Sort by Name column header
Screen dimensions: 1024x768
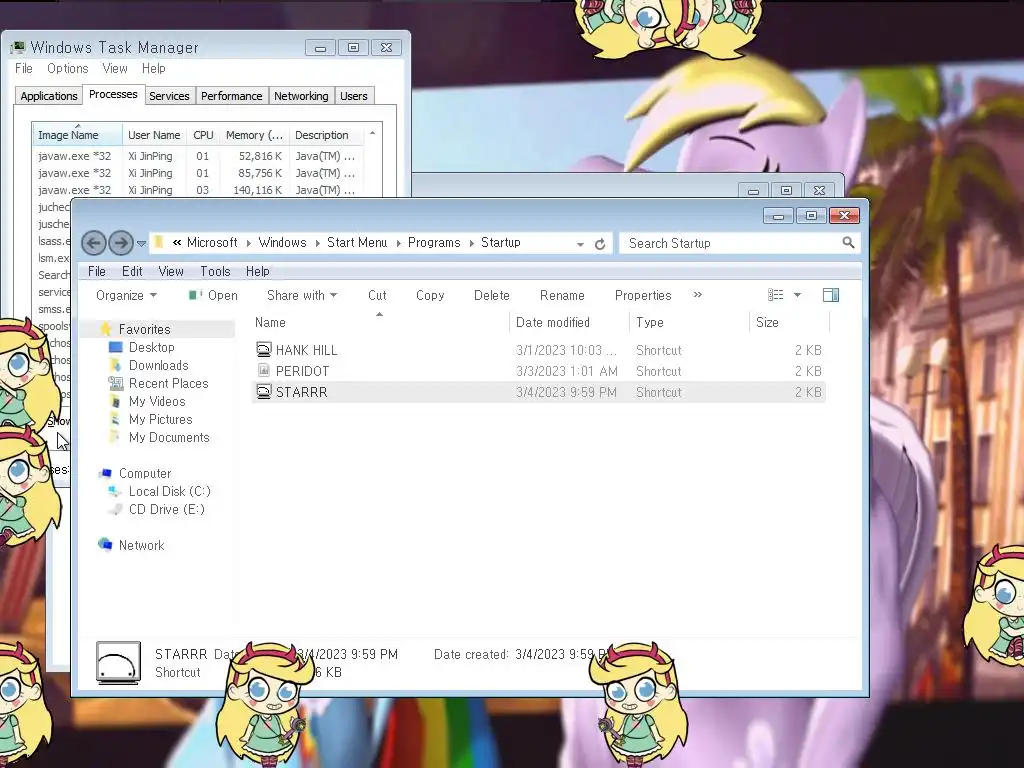point(270,322)
